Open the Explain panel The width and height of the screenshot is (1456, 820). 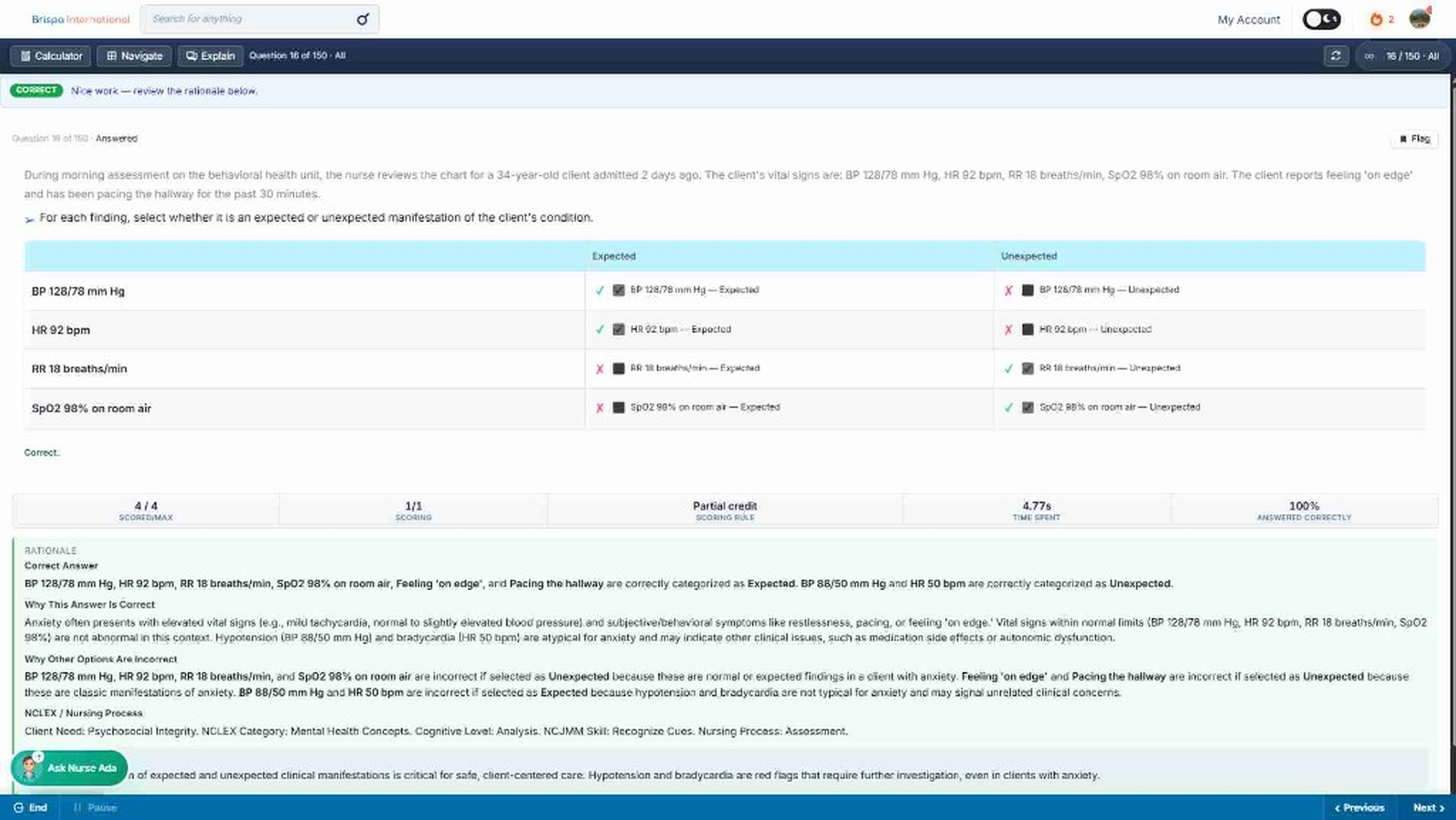tap(210, 55)
